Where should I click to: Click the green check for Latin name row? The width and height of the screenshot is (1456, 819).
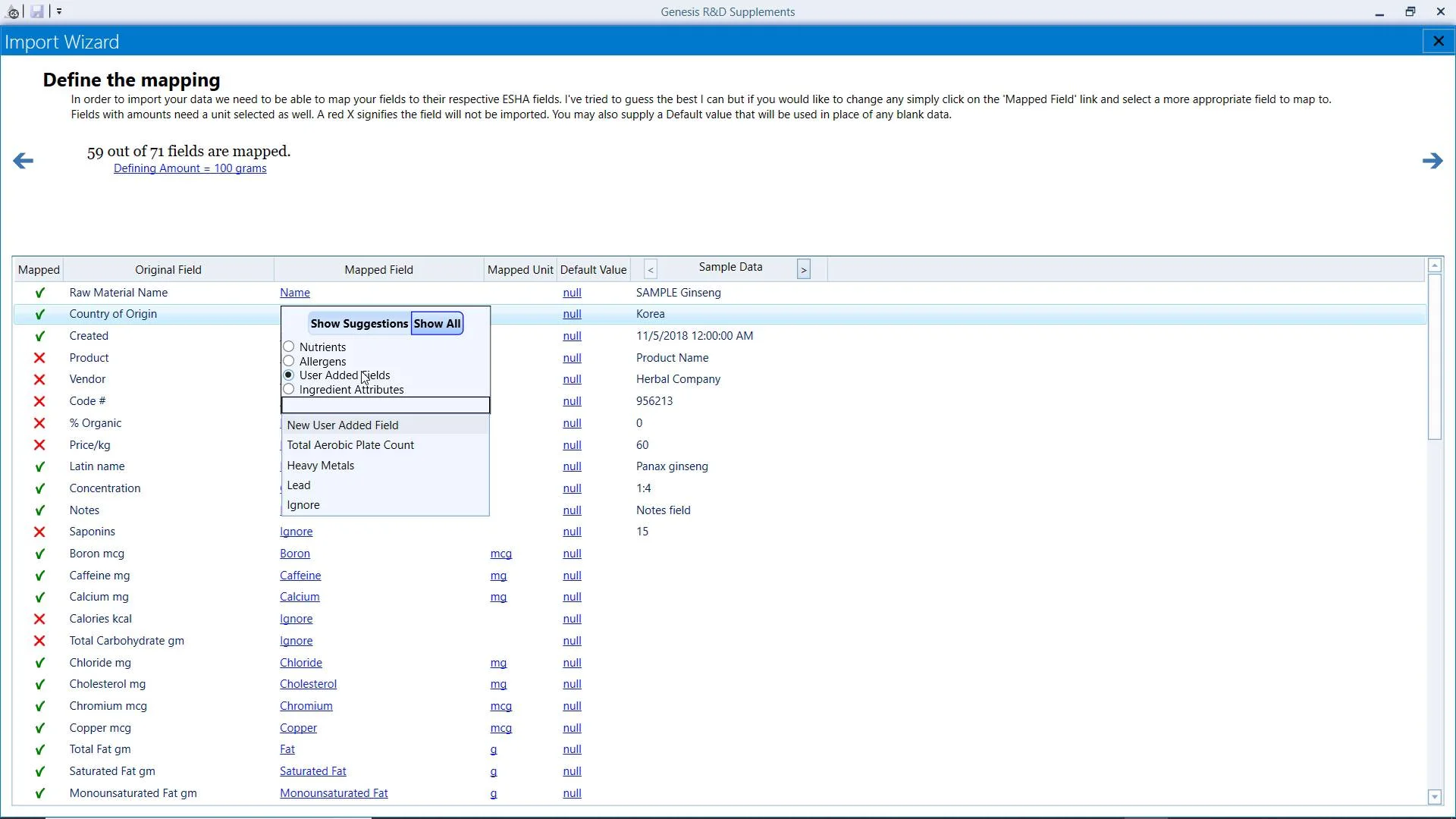[x=39, y=466]
